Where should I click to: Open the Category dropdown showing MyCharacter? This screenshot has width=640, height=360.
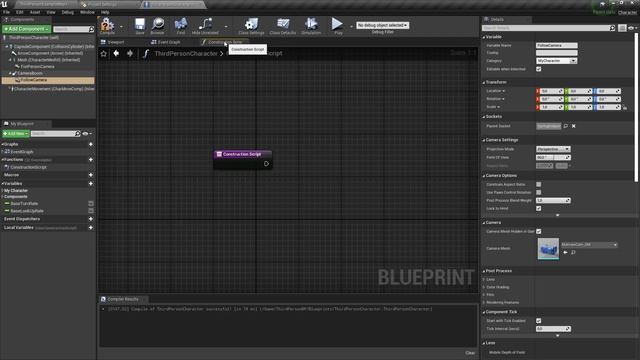coord(556,61)
